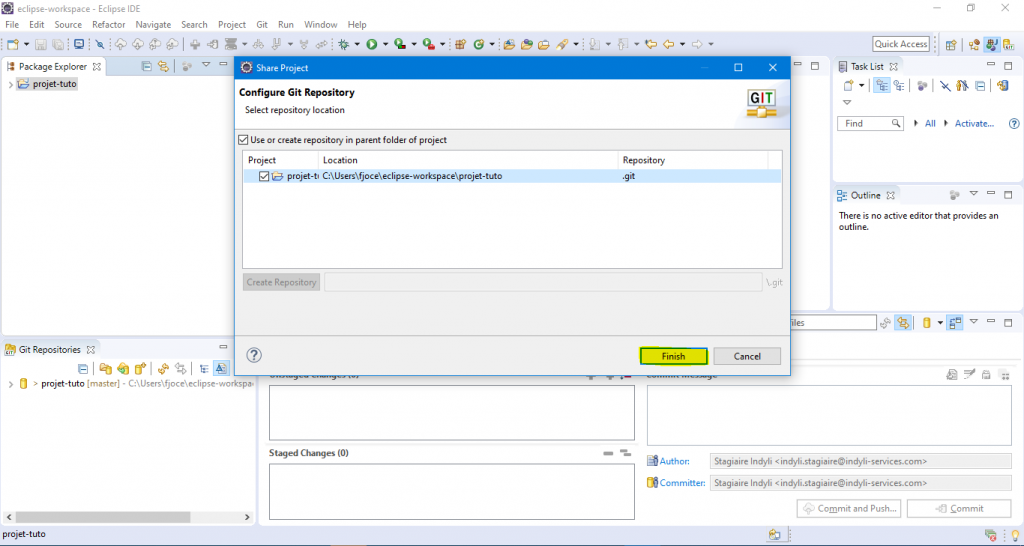Click Add Existing Git Repository icon

click(x=106, y=368)
